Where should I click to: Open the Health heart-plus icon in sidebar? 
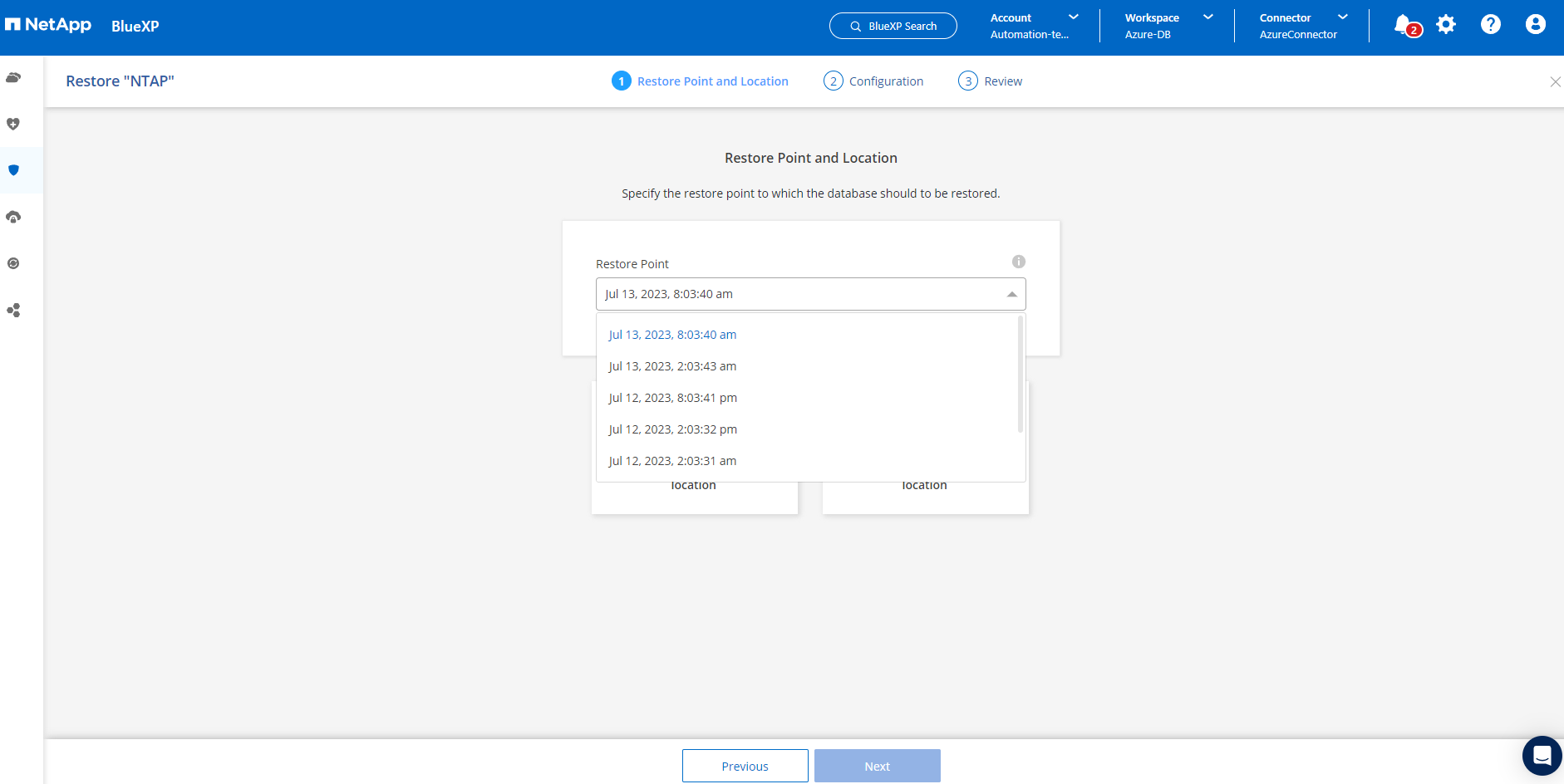13,125
